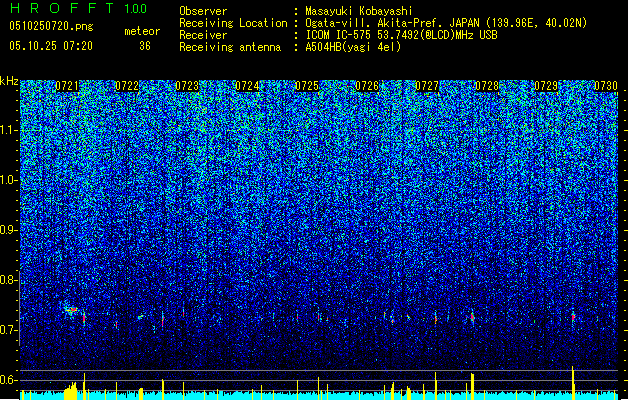Screen dimensions: 629x400
Task: Click the 0.9 kHz axis tick
Action: pyautogui.click(x=8, y=230)
